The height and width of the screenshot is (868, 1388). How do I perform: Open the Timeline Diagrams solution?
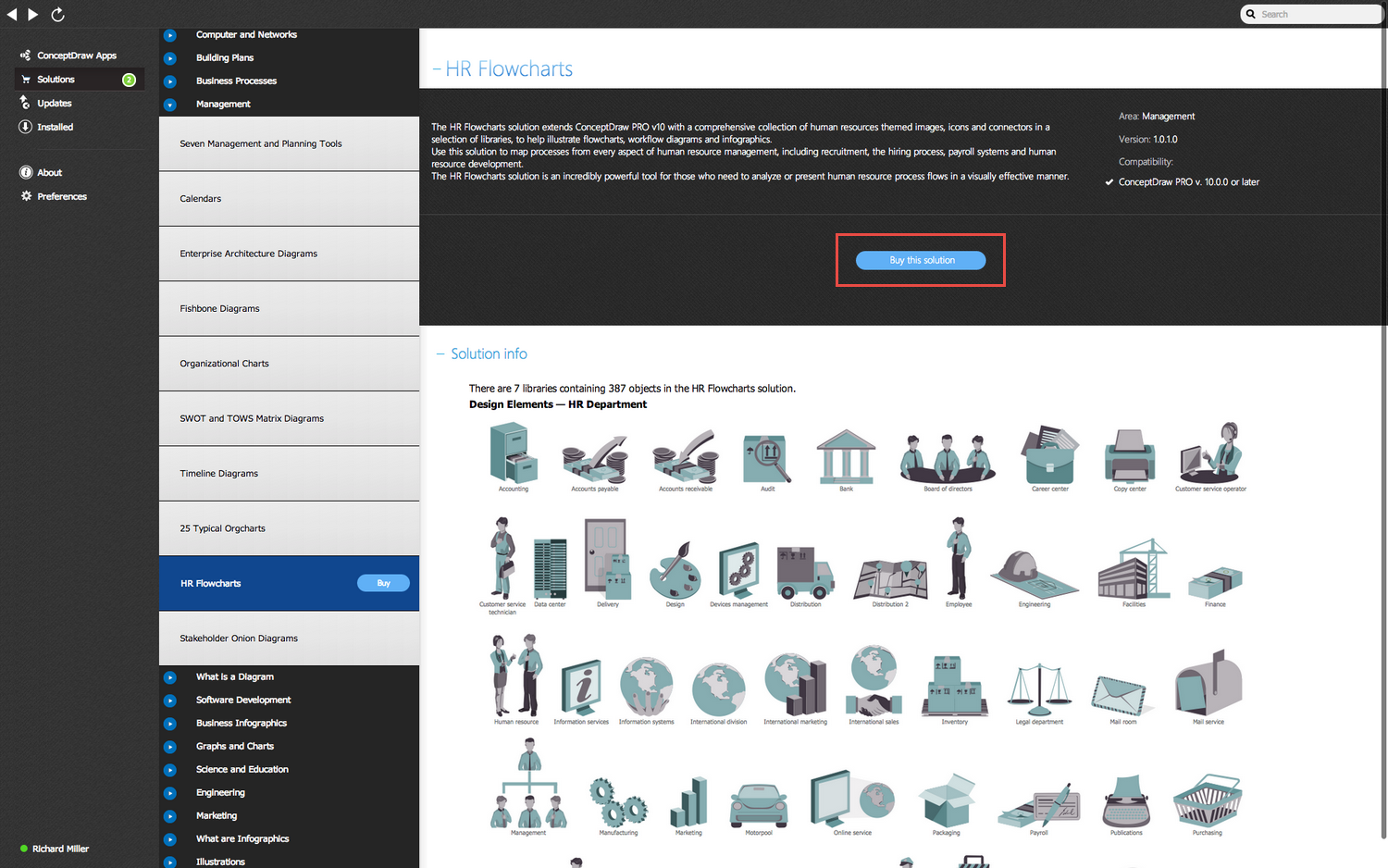pos(289,474)
